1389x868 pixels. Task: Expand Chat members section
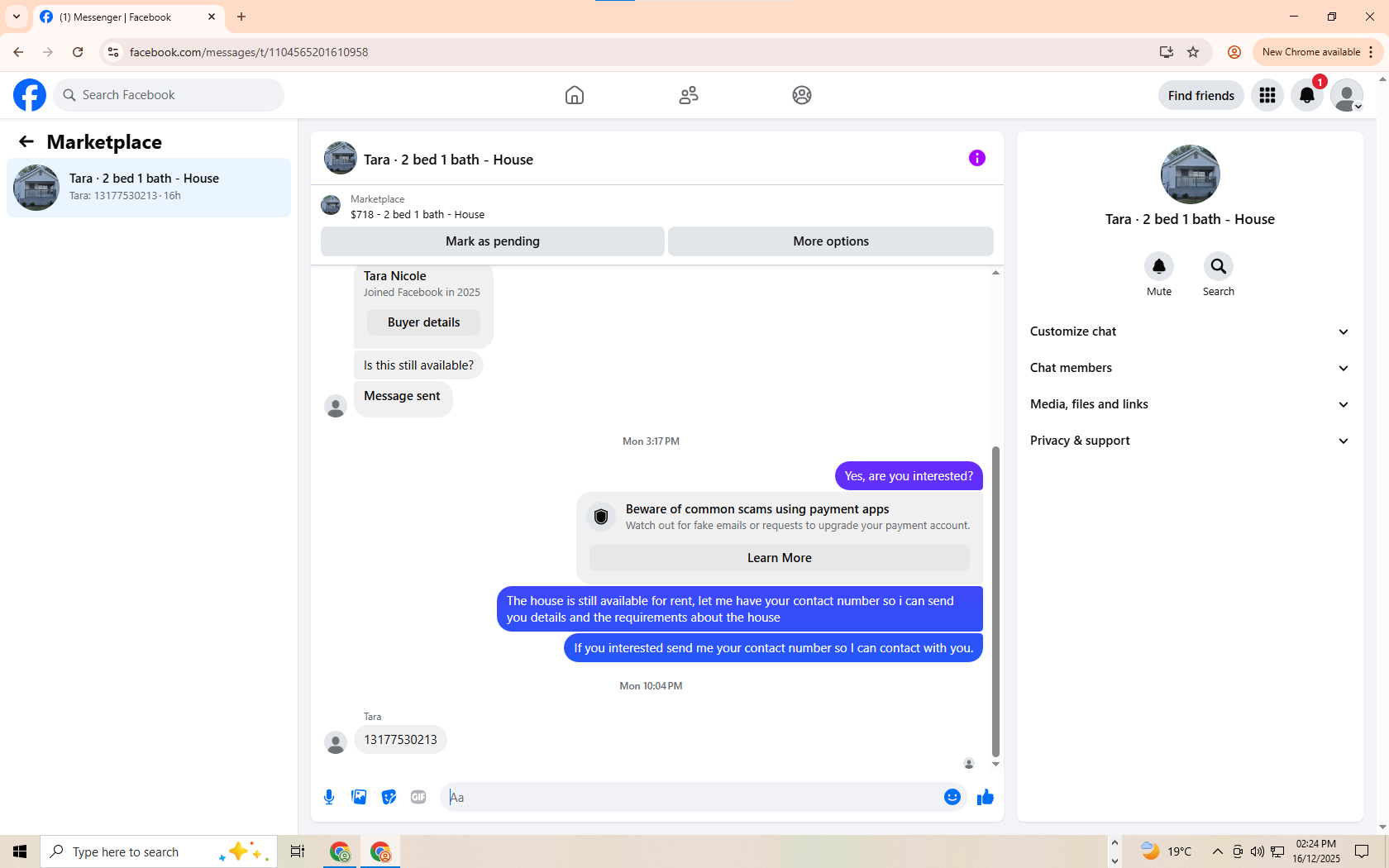pos(1191,368)
